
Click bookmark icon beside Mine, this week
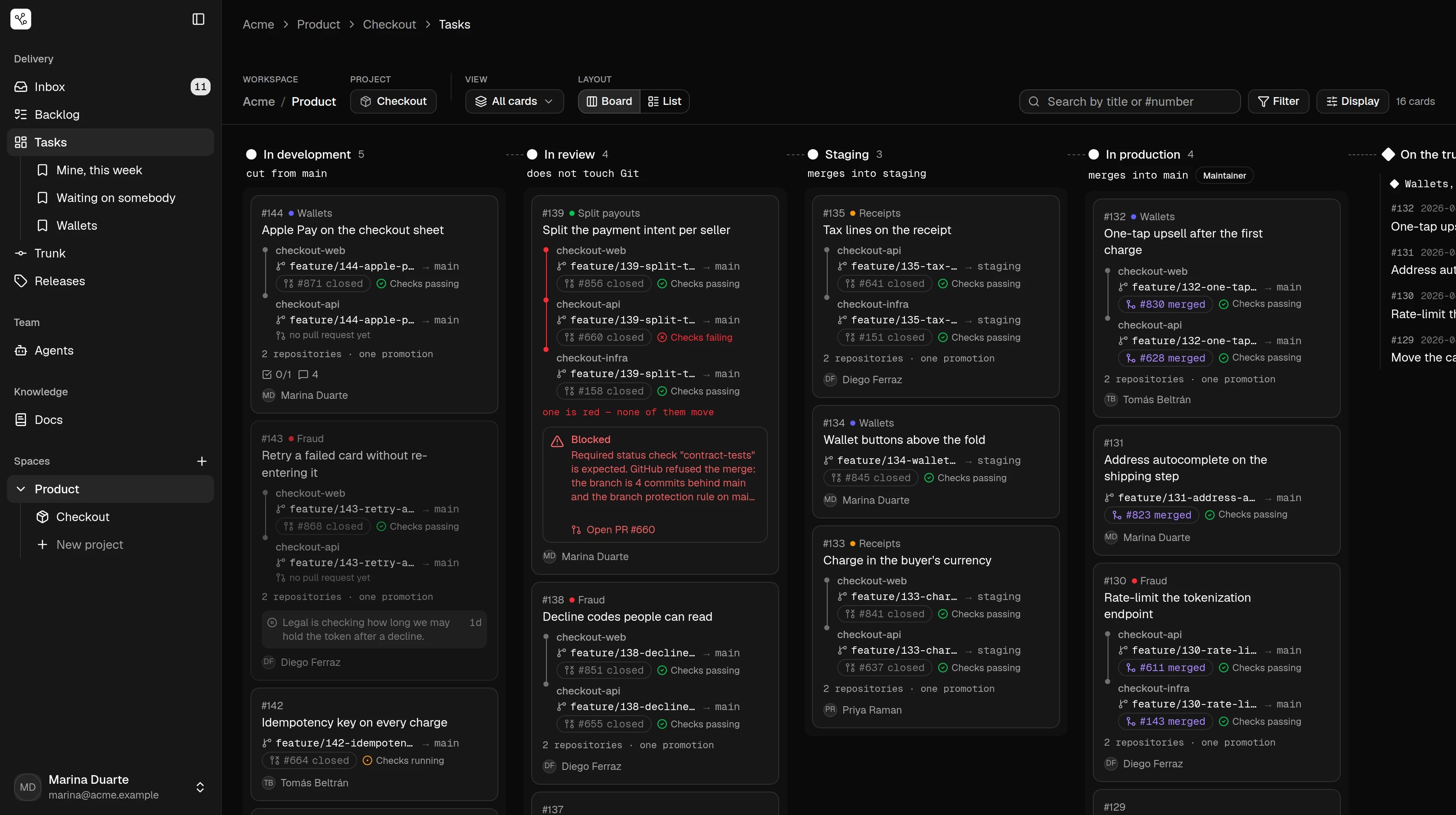[x=42, y=170]
